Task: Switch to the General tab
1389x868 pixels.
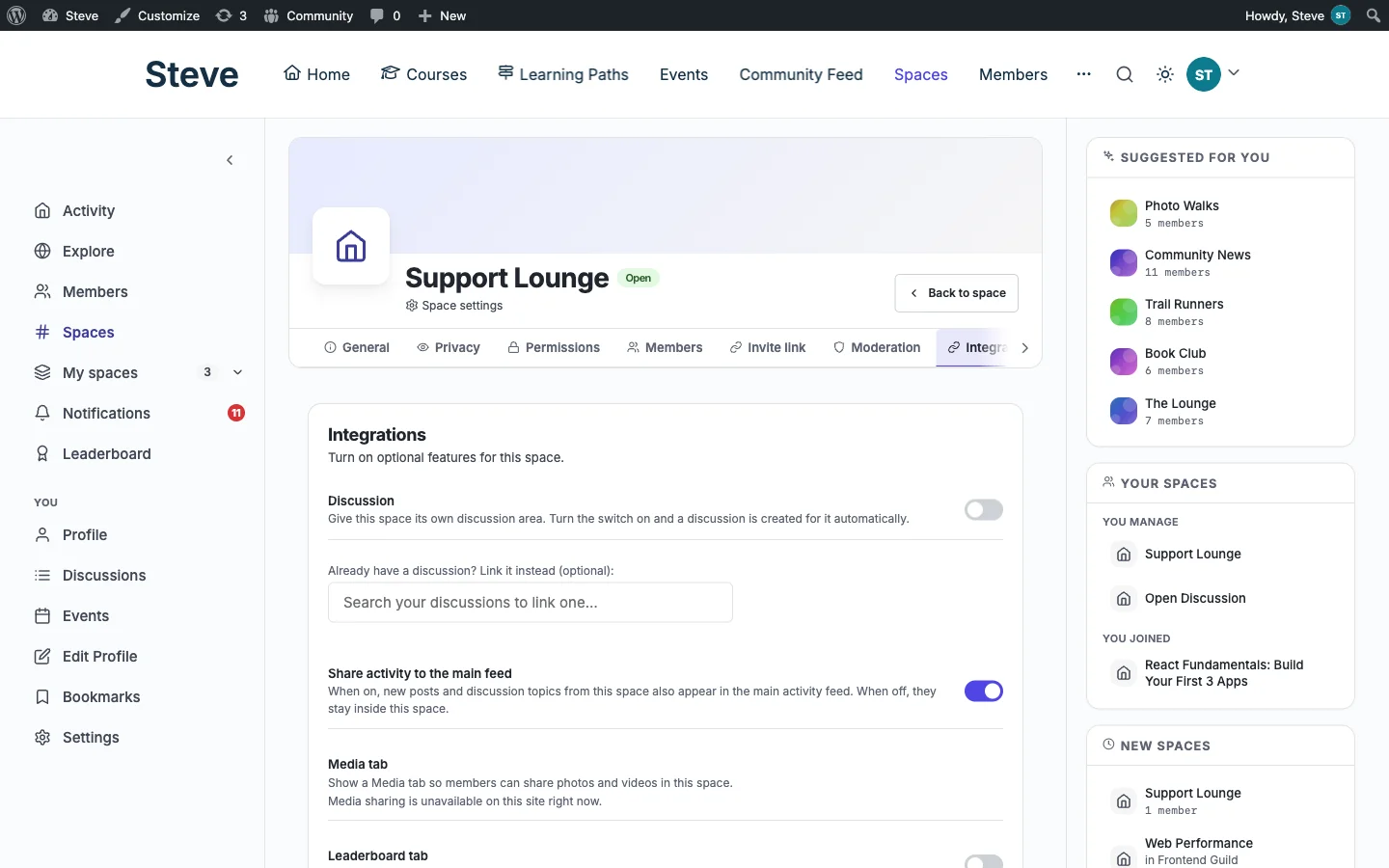Action: (x=357, y=347)
